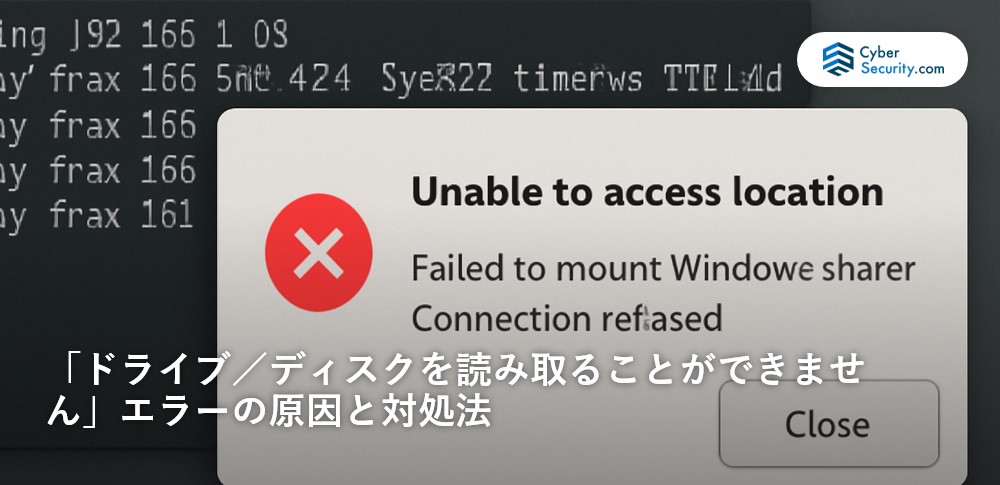
Task: Click the title line ending with 原因と対処法
Action: [268, 412]
